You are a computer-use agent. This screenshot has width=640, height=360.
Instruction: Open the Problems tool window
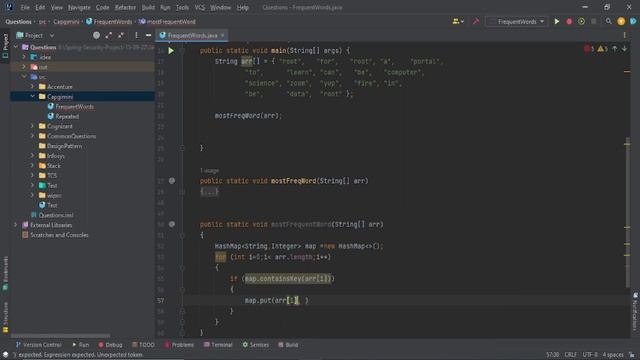[179, 345]
